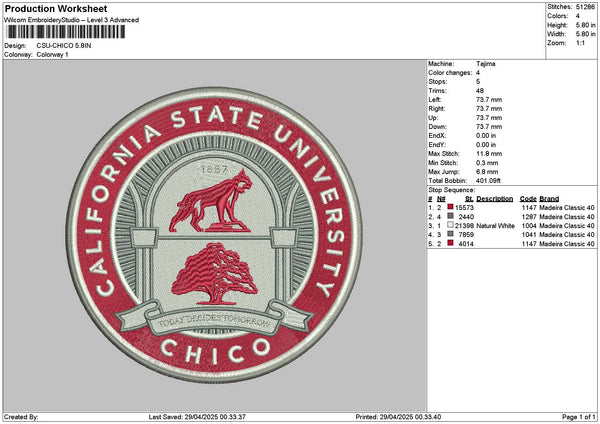
Task: Click the 'Stops:' label
Action: tap(438, 82)
